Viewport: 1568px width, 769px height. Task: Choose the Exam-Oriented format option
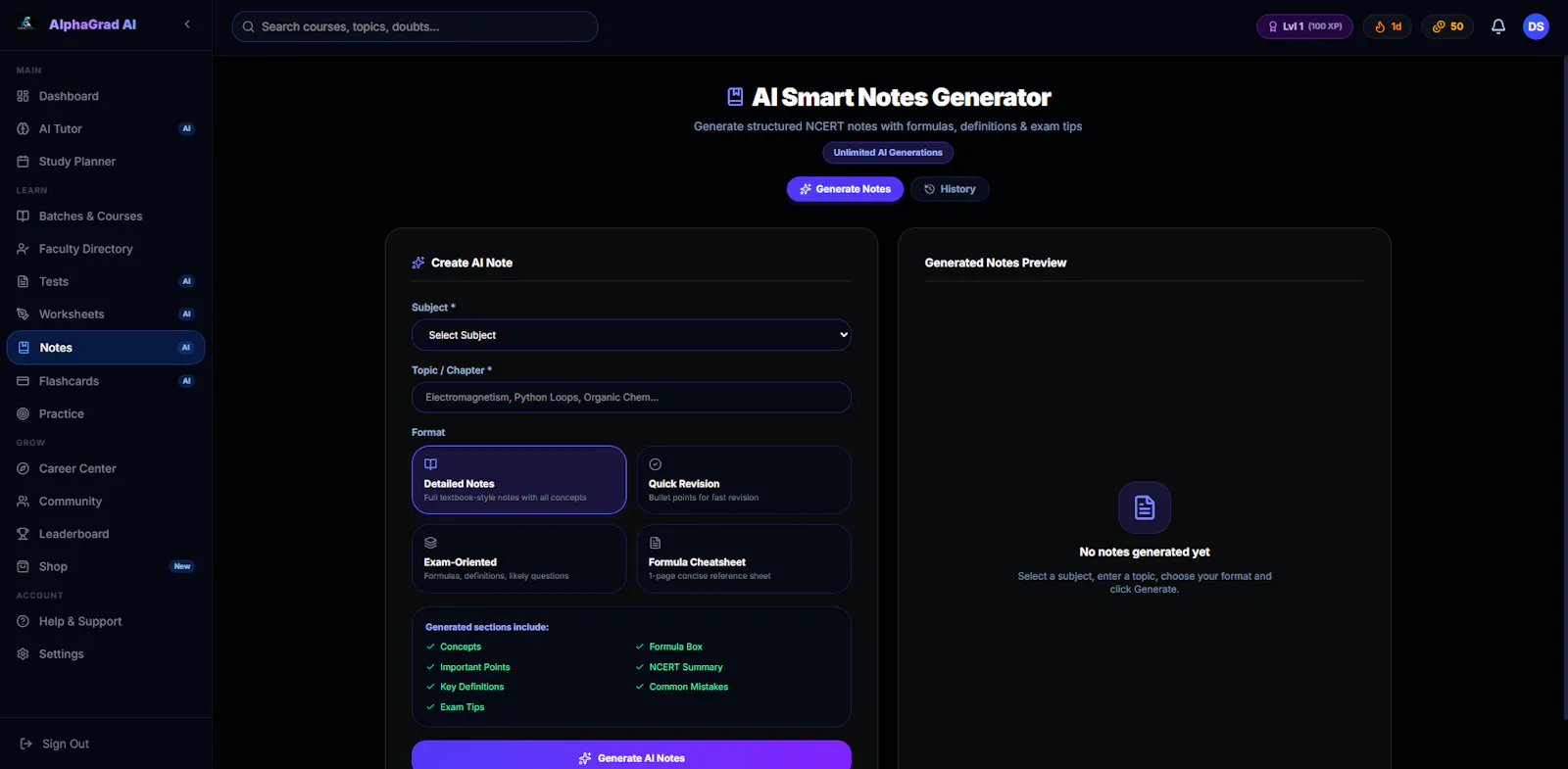(x=519, y=558)
